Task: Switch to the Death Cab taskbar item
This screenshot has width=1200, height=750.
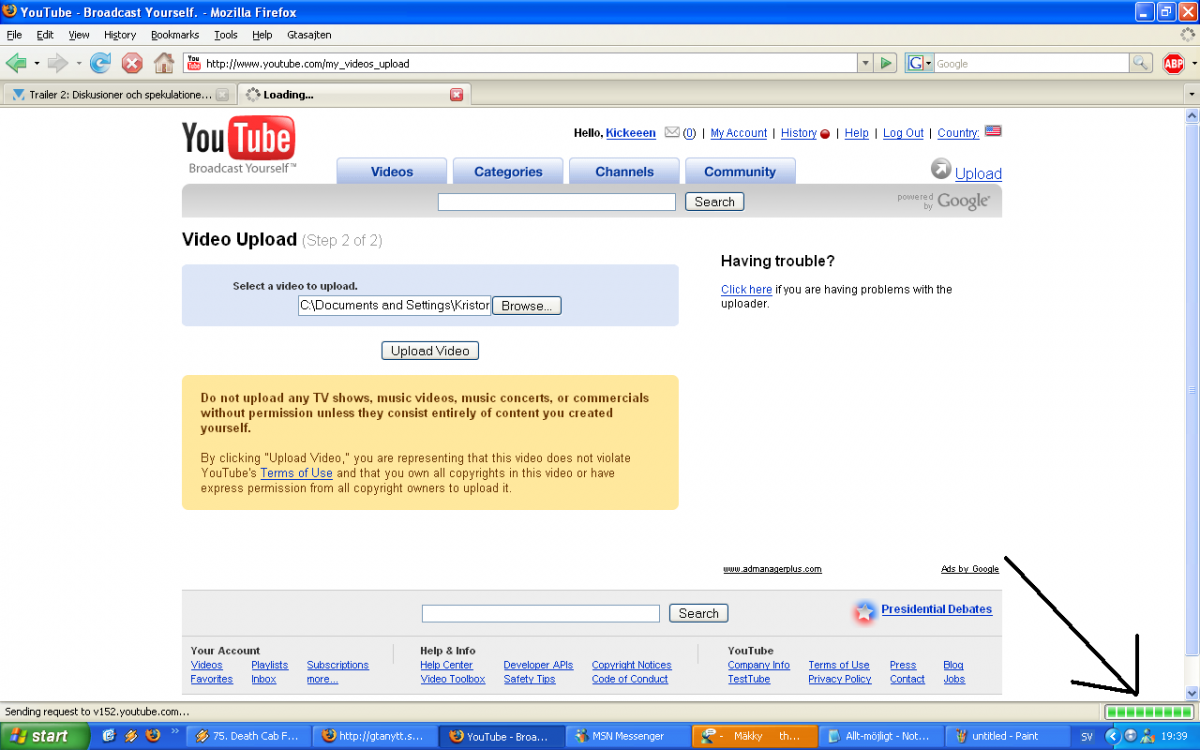Action: tap(249, 736)
